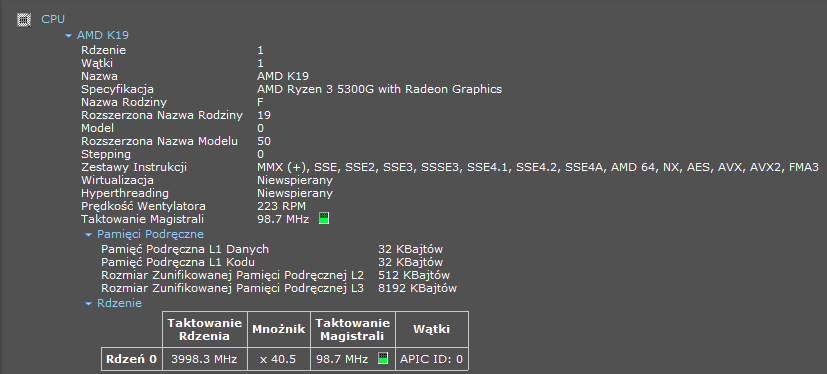Click the Pamięci Podręczne heading label
The image size is (827, 374).
(x=150, y=234)
